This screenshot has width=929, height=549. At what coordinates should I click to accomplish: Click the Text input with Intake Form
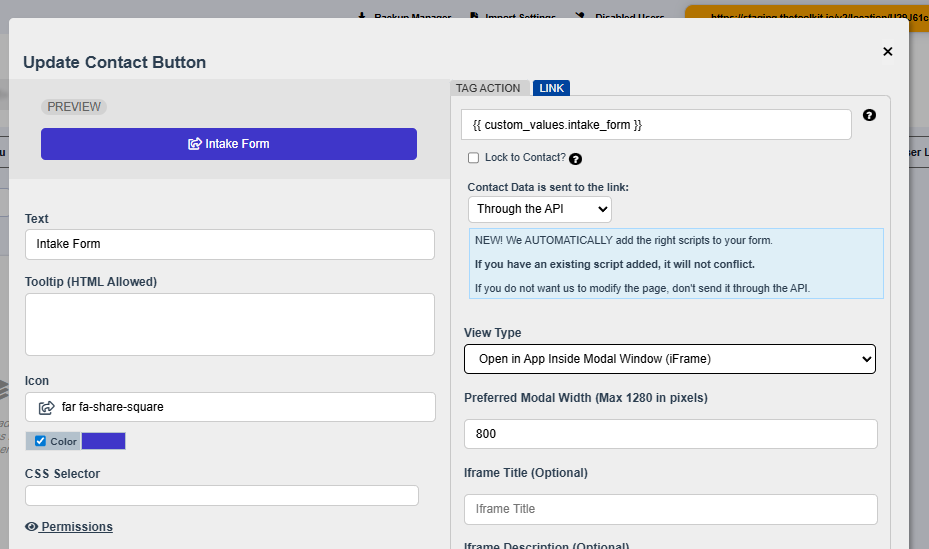[x=230, y=244]
